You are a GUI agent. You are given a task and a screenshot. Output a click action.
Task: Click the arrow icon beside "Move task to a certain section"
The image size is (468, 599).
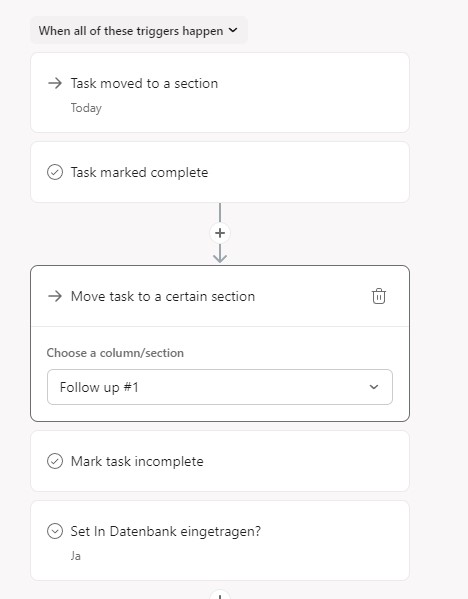pyautogui.click(x=55, y=296)
